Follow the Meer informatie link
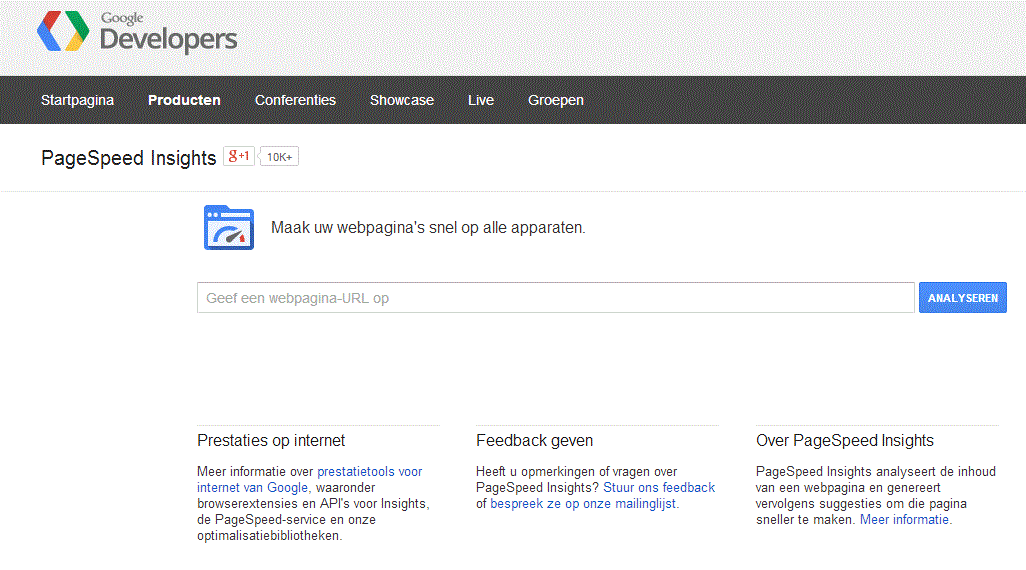 pos(904,520)
